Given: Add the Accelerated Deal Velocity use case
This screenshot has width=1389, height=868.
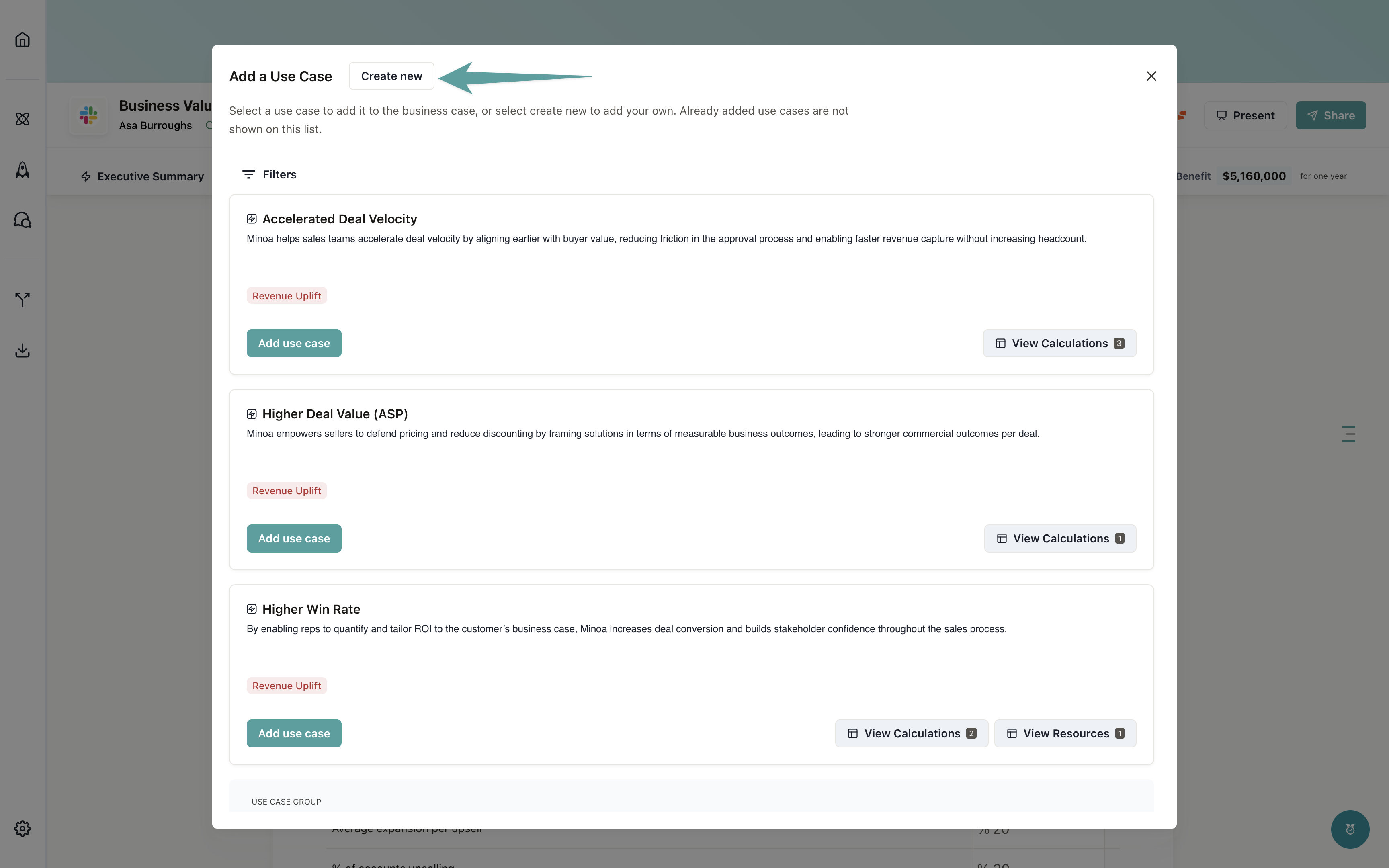Looking at the screenshot, I should click(x=294, y=343).
